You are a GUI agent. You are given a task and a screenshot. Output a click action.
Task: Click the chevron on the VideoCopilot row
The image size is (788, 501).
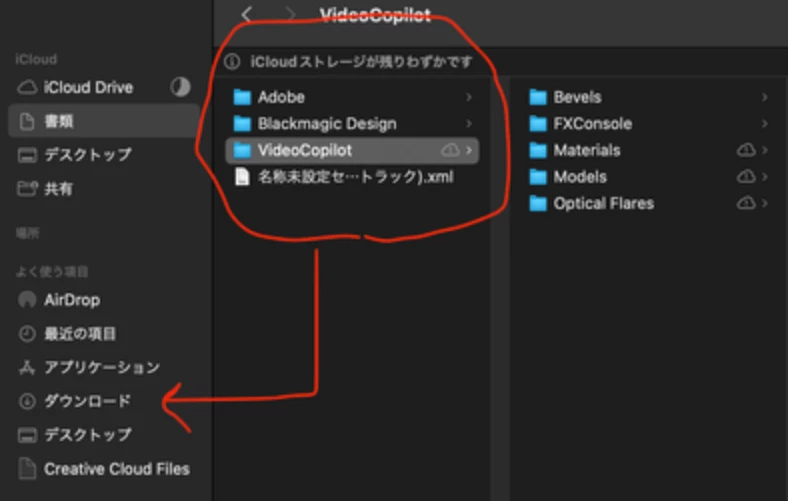tap(469, 150)
